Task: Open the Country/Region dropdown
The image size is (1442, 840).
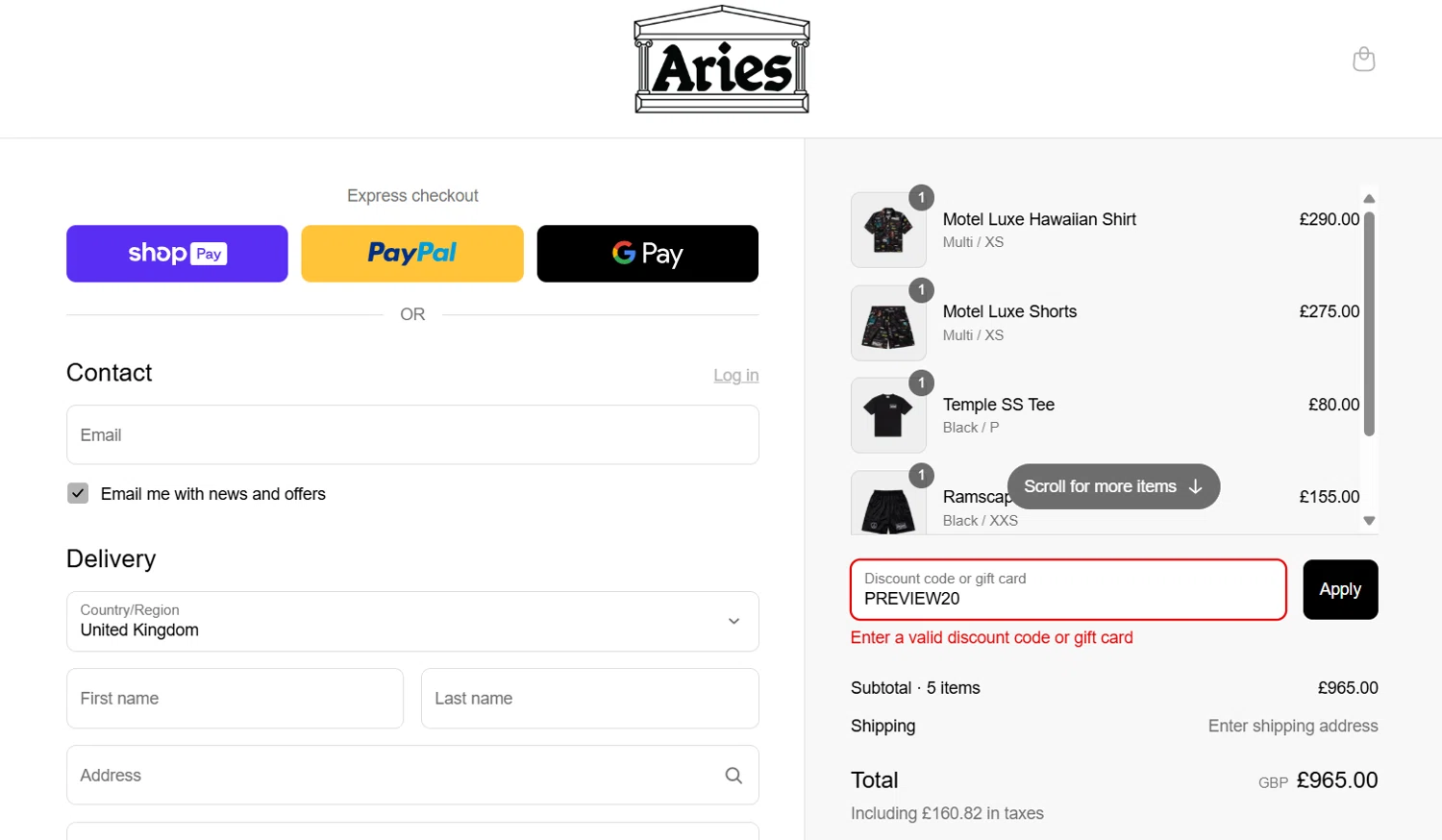Action: [412, 622]
